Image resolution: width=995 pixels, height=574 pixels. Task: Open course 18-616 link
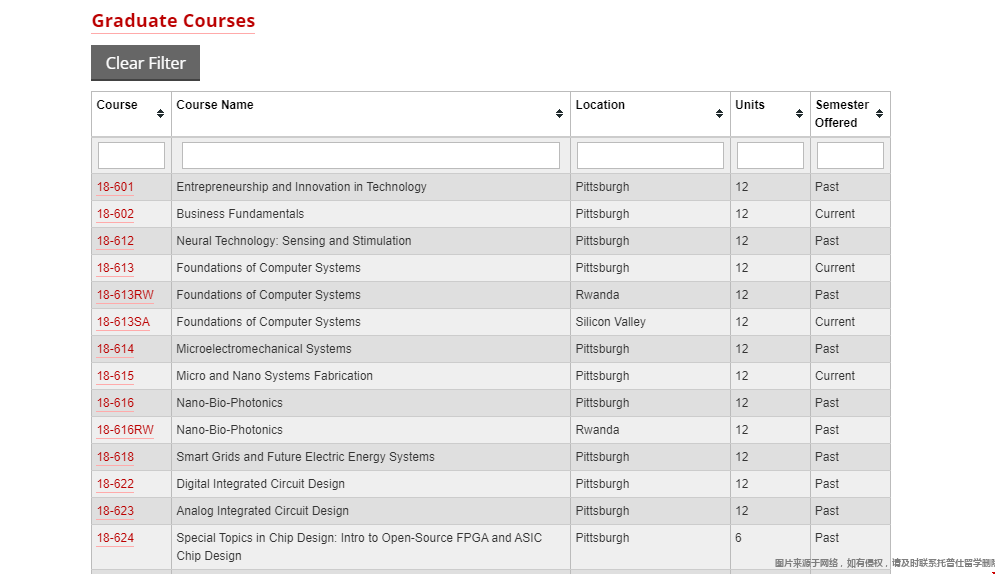click(x=115, y=403)
